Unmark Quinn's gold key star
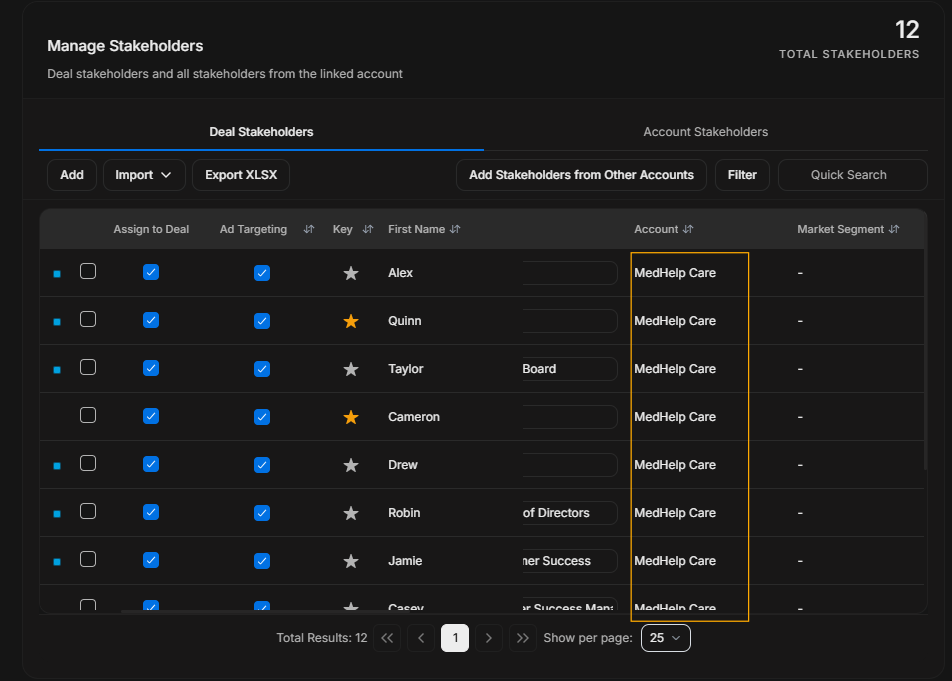Viewport: 952px width, 681px height. point(351,321)
